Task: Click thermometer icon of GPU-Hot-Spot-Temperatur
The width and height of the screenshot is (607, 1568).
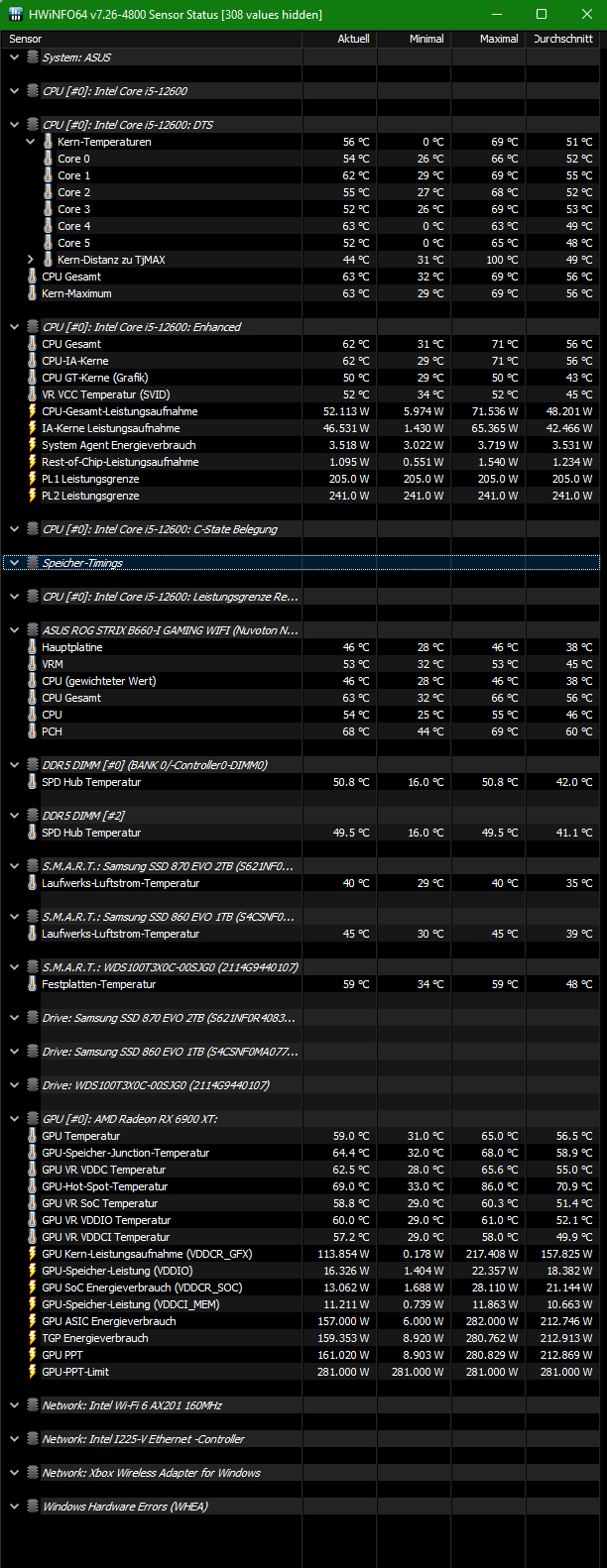Action: [x=33, y=1186]
